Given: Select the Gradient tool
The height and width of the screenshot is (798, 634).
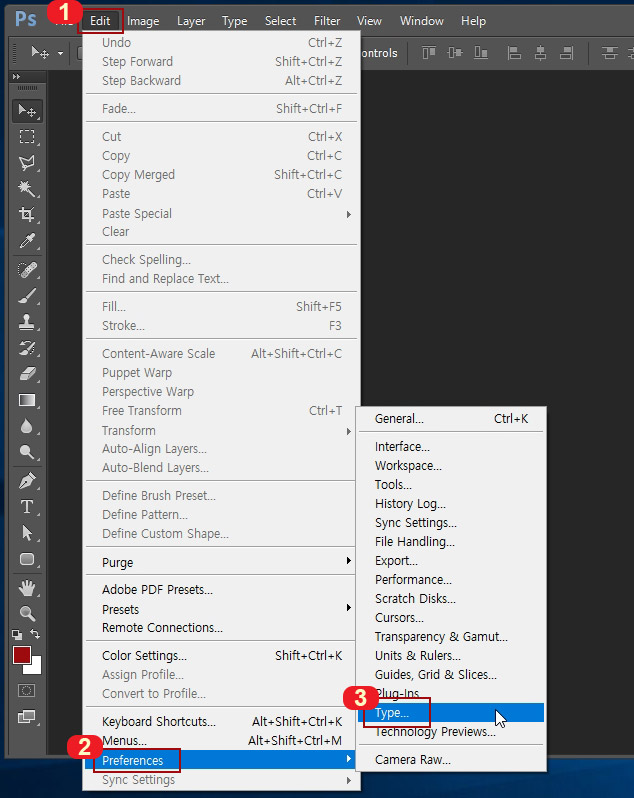Looking at the screenshot, I should 27,401.
